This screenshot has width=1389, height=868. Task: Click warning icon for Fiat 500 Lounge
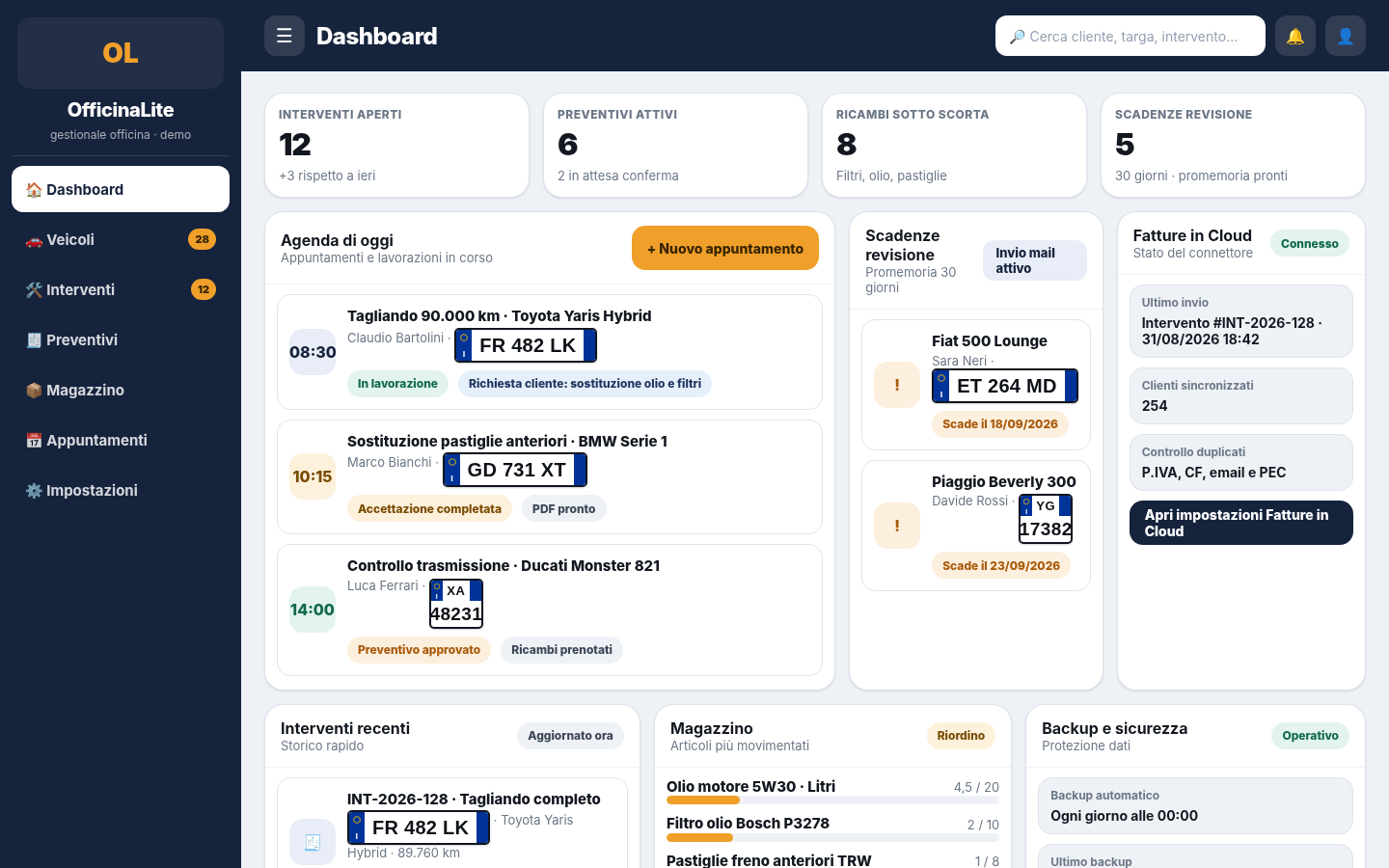(x=897, y=385)
